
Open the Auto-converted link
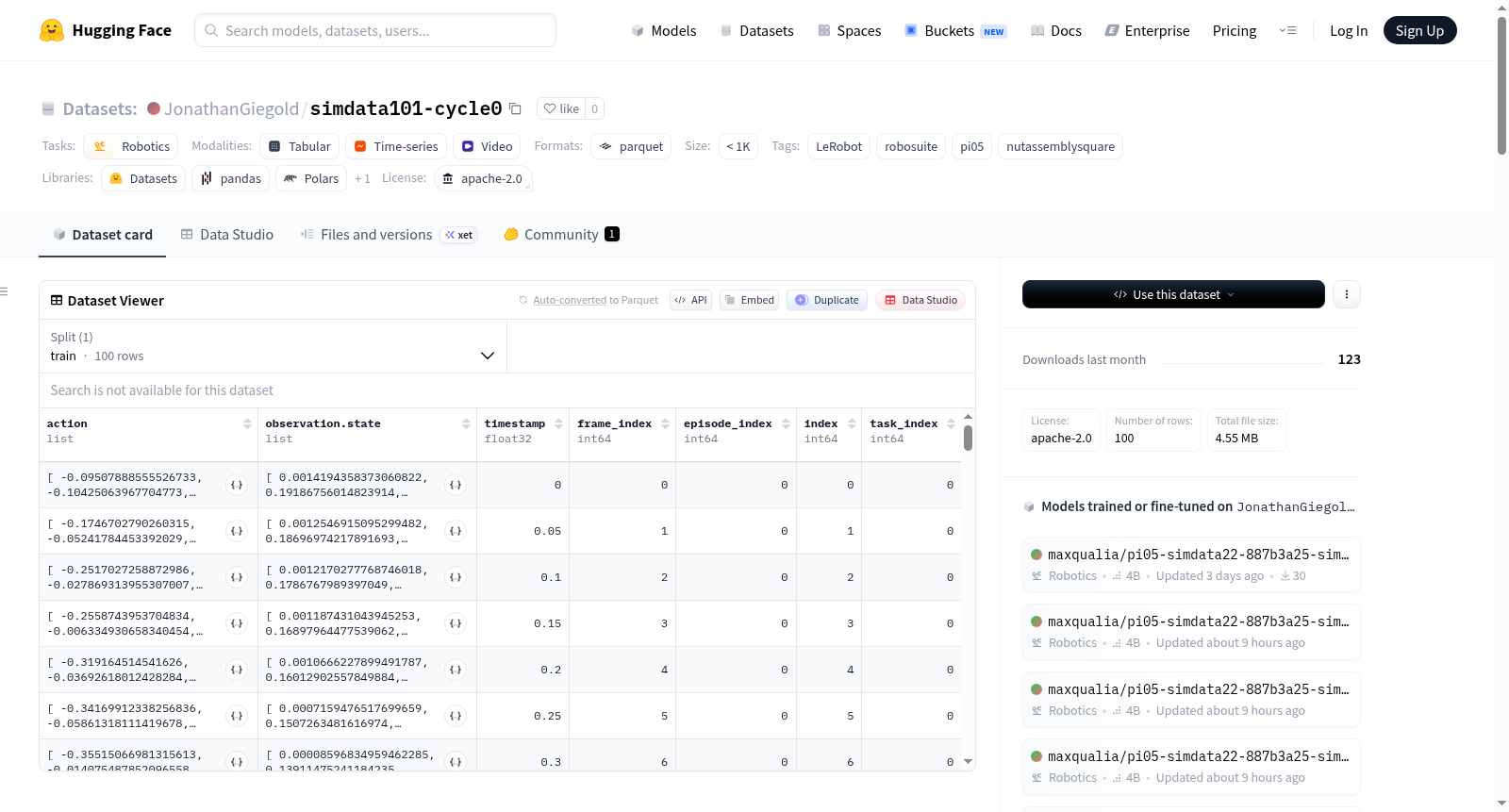pos(570,300)
